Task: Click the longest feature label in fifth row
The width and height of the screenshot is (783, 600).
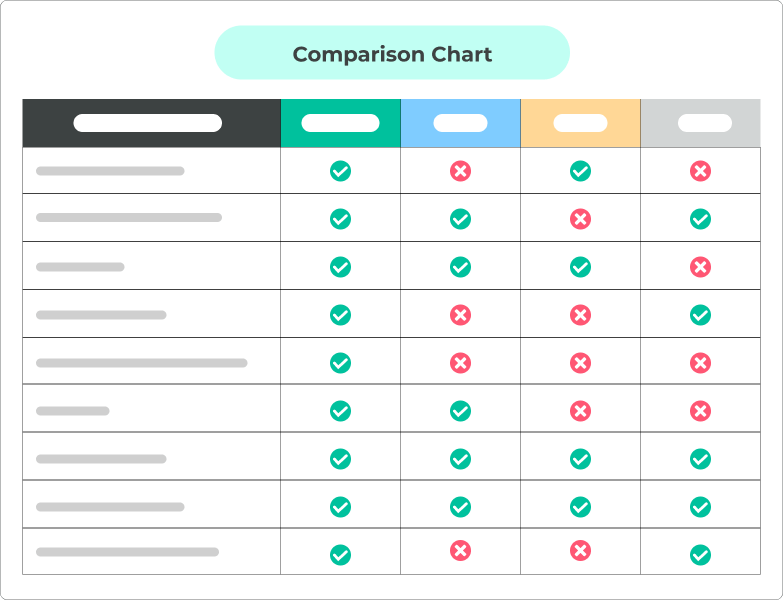Action: coord(142,363)
